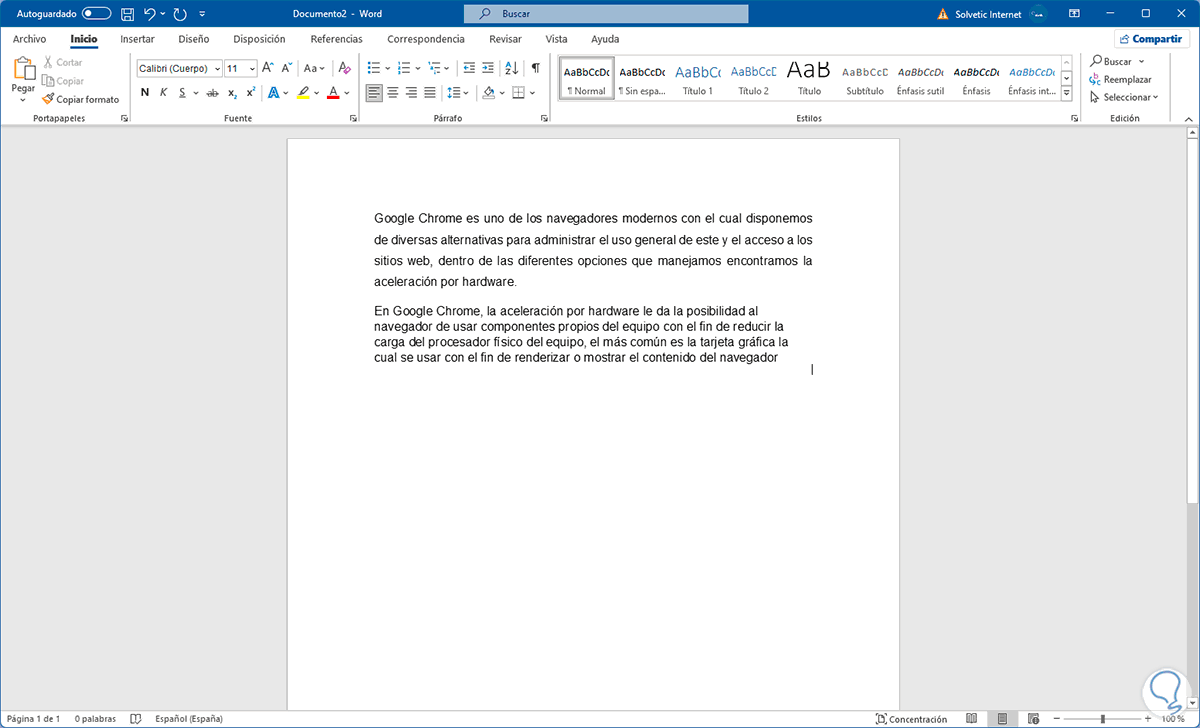The image size is (1200, 728).
Task: Click the warning triangle next to Solvetic Internet
Action: pyautogui.click(x=943, y=14)
